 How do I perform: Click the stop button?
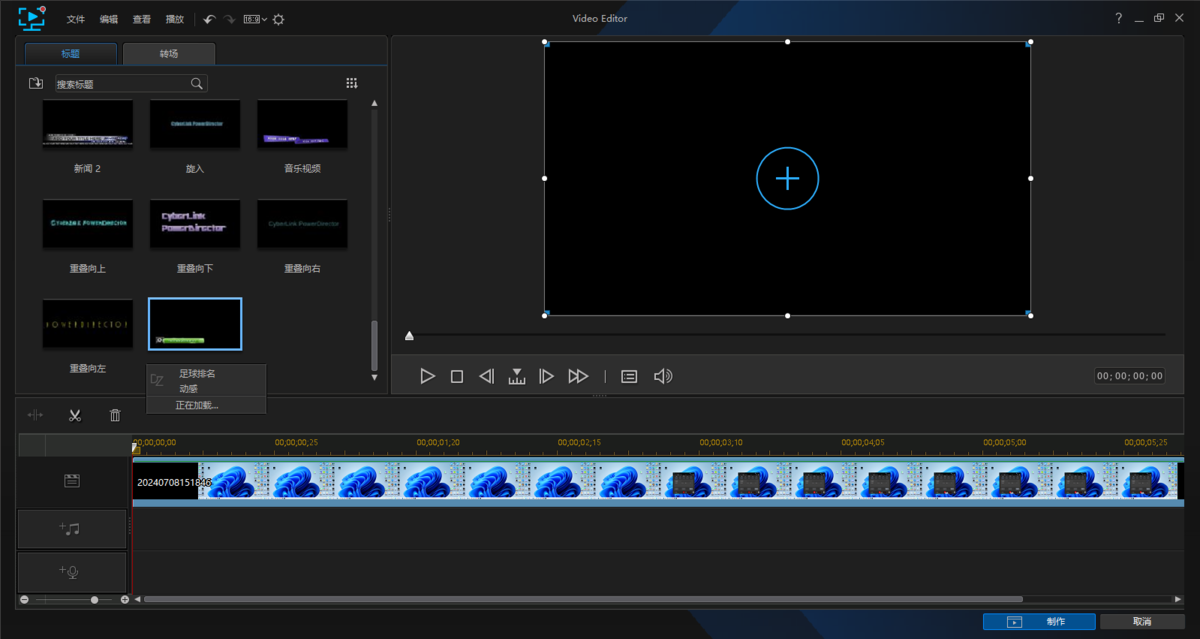pos(457,377)
